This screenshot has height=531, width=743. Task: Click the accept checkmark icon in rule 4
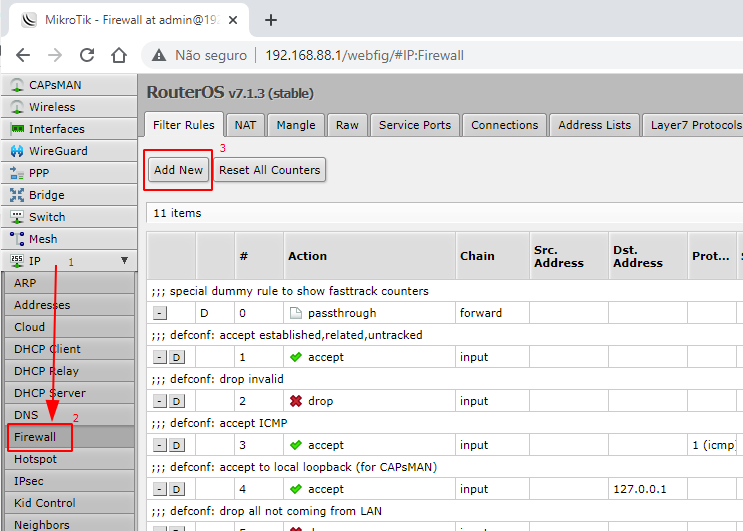296,489
